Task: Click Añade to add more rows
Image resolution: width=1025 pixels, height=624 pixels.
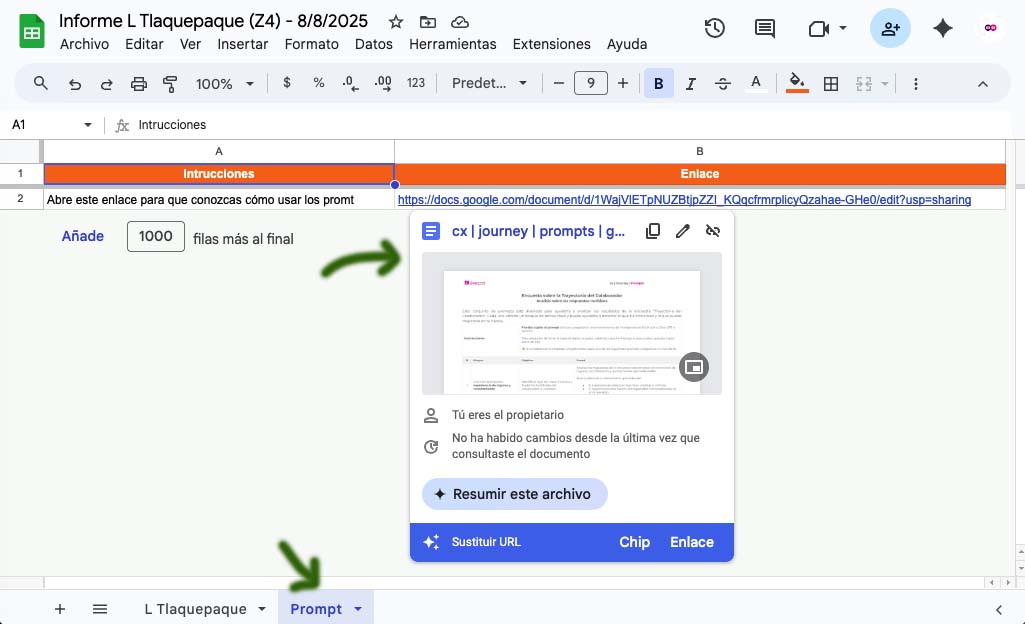Action: tap(83, 237)
